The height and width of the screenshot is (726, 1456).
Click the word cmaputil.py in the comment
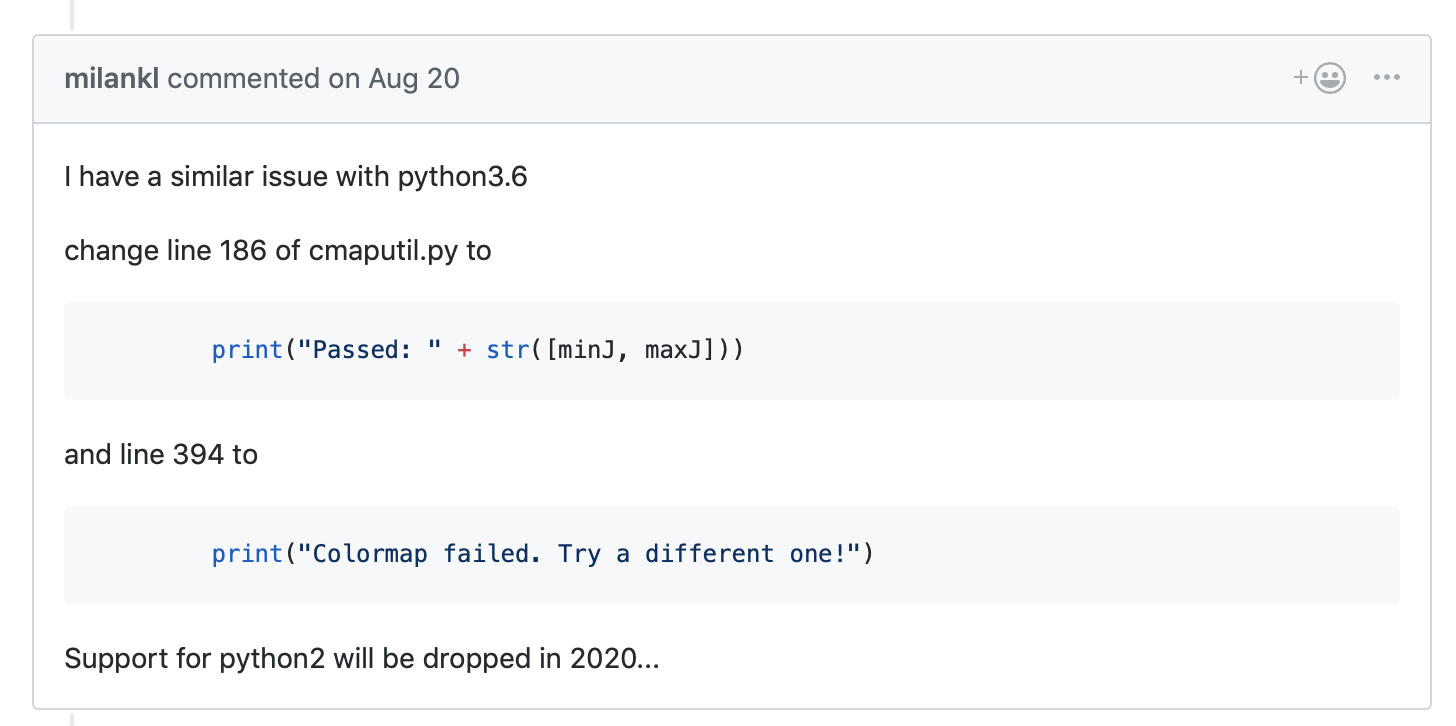pos(385,250)
